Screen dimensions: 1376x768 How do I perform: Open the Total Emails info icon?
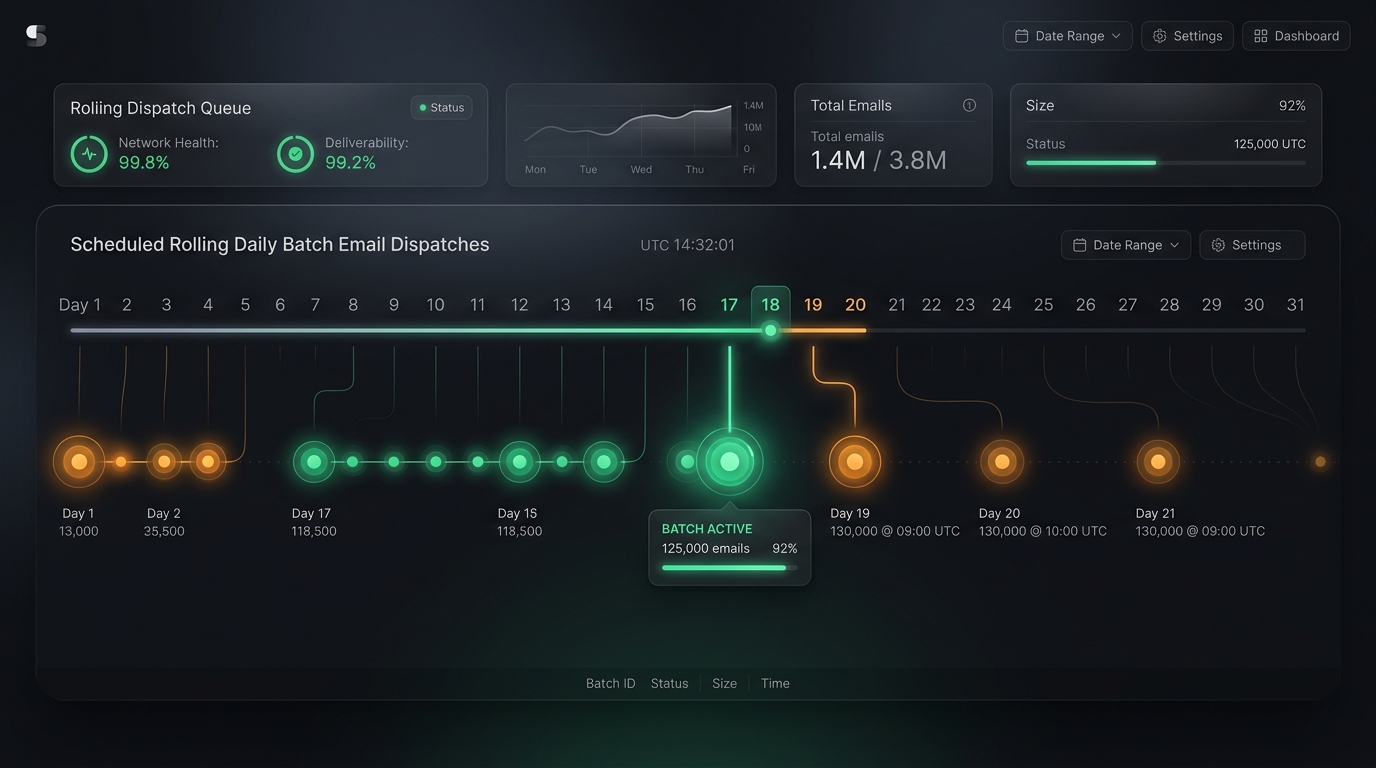969,105
